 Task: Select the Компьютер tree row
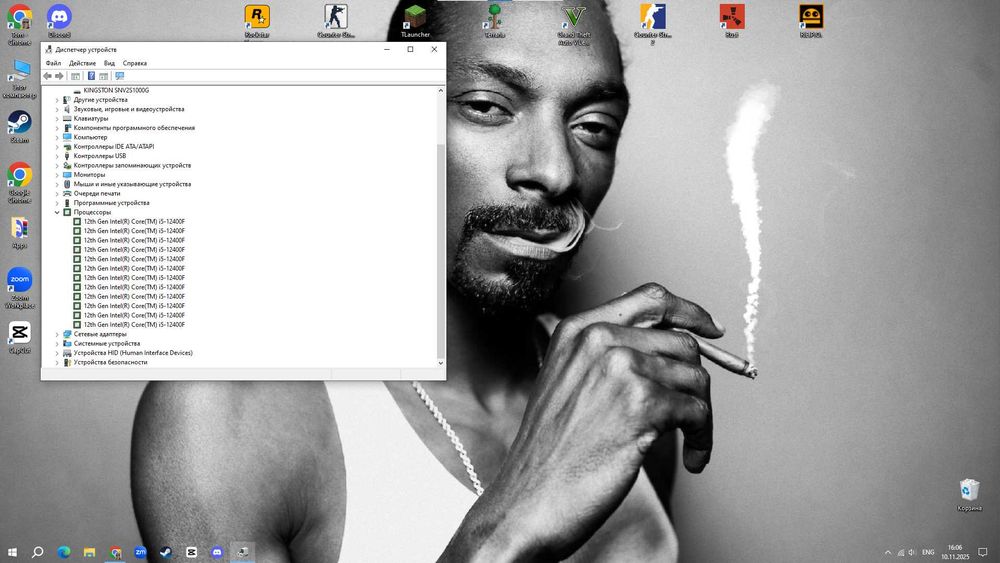click(x=90, y=137)
